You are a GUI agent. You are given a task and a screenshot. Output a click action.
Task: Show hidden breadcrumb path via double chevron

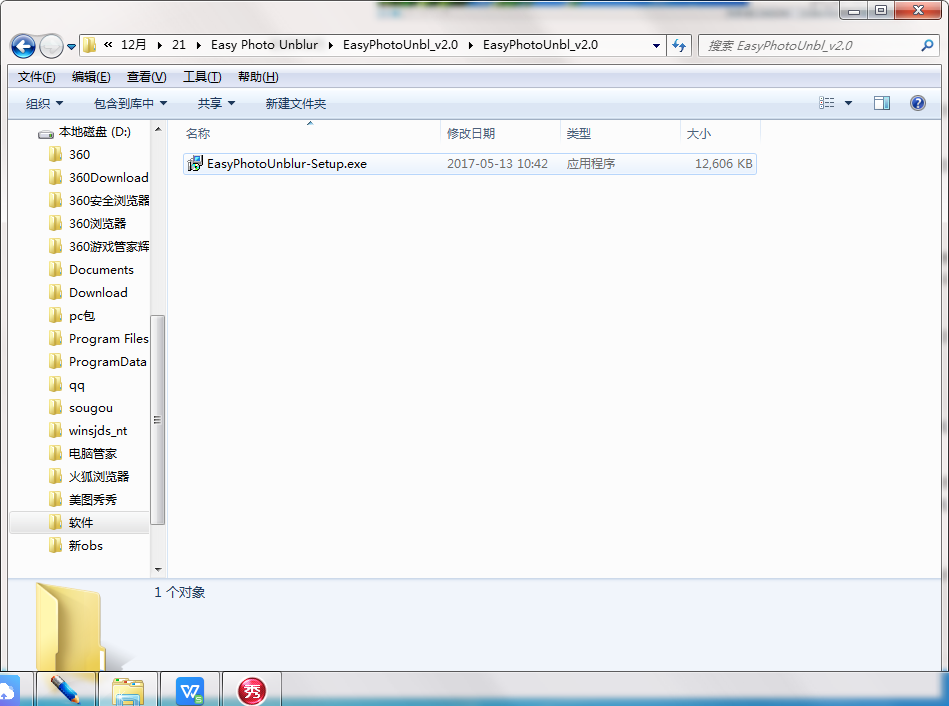pyautogui.click(x=108, y=44)
